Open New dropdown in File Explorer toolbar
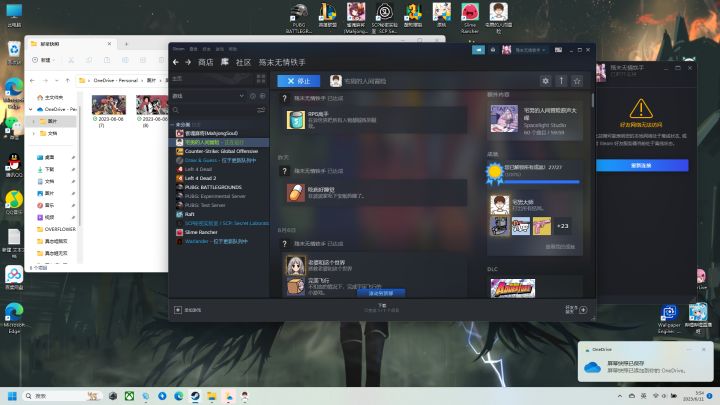720x405 pixels. tap(43, 60)
